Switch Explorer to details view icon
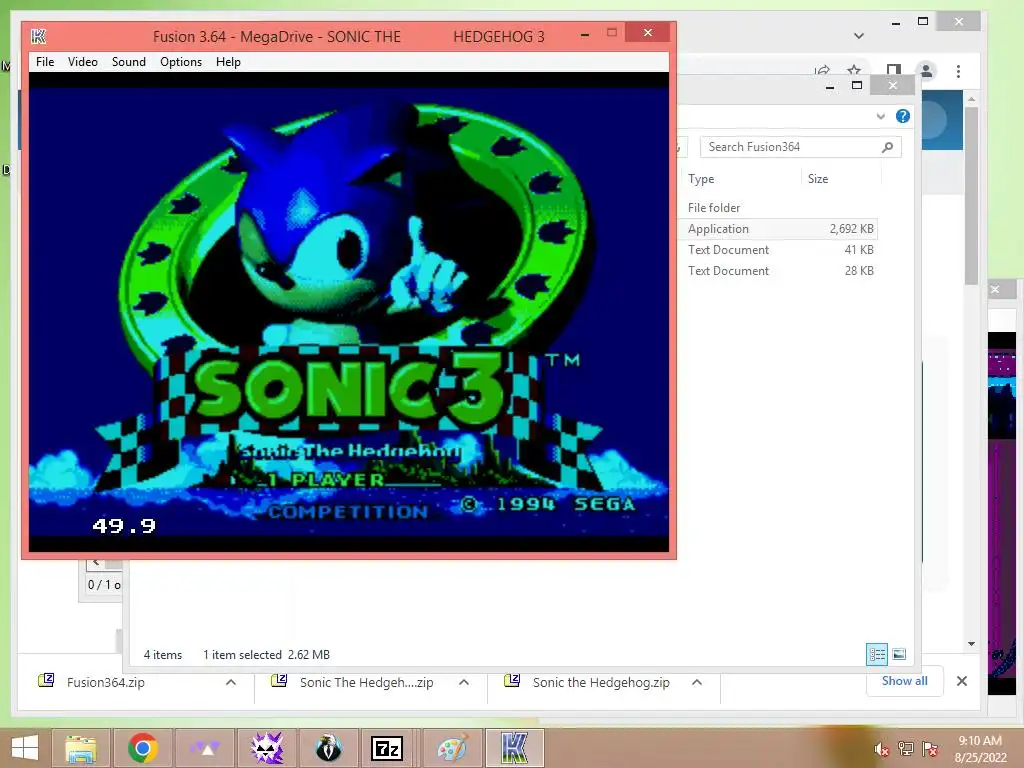 (x=877, y=654)
